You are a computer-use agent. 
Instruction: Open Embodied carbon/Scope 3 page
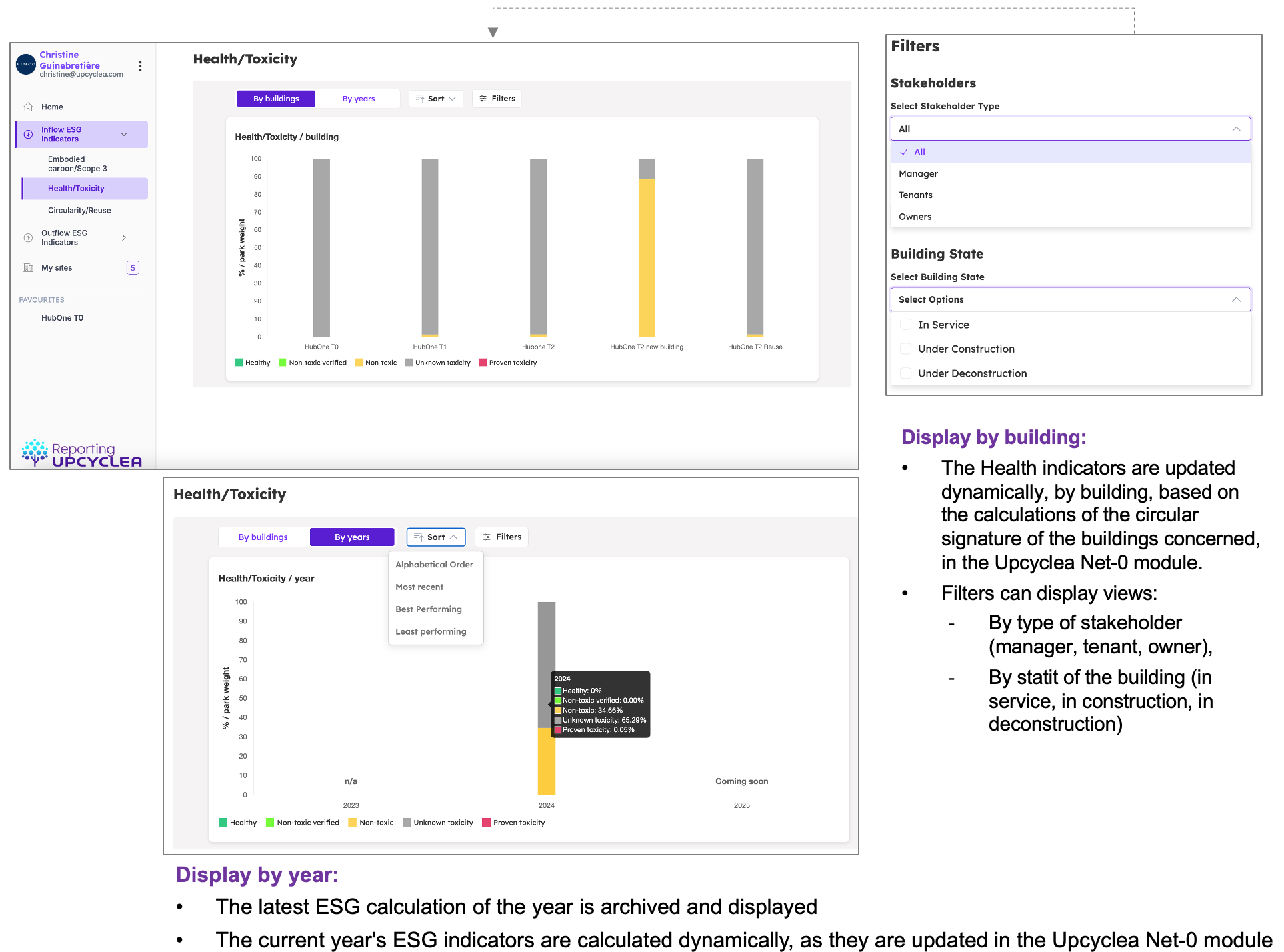77,164
